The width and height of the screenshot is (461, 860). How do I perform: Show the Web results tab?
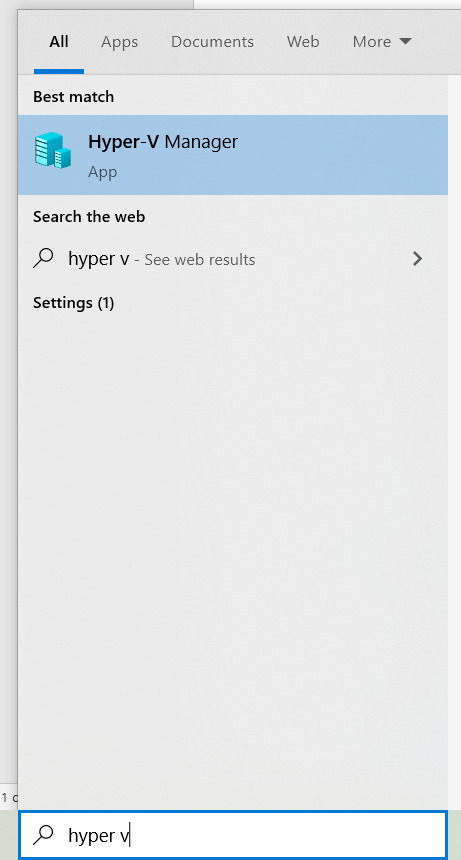click(x=303, y=42)
